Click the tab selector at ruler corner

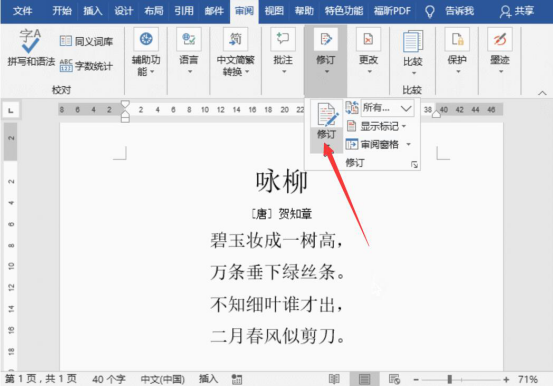11,110
